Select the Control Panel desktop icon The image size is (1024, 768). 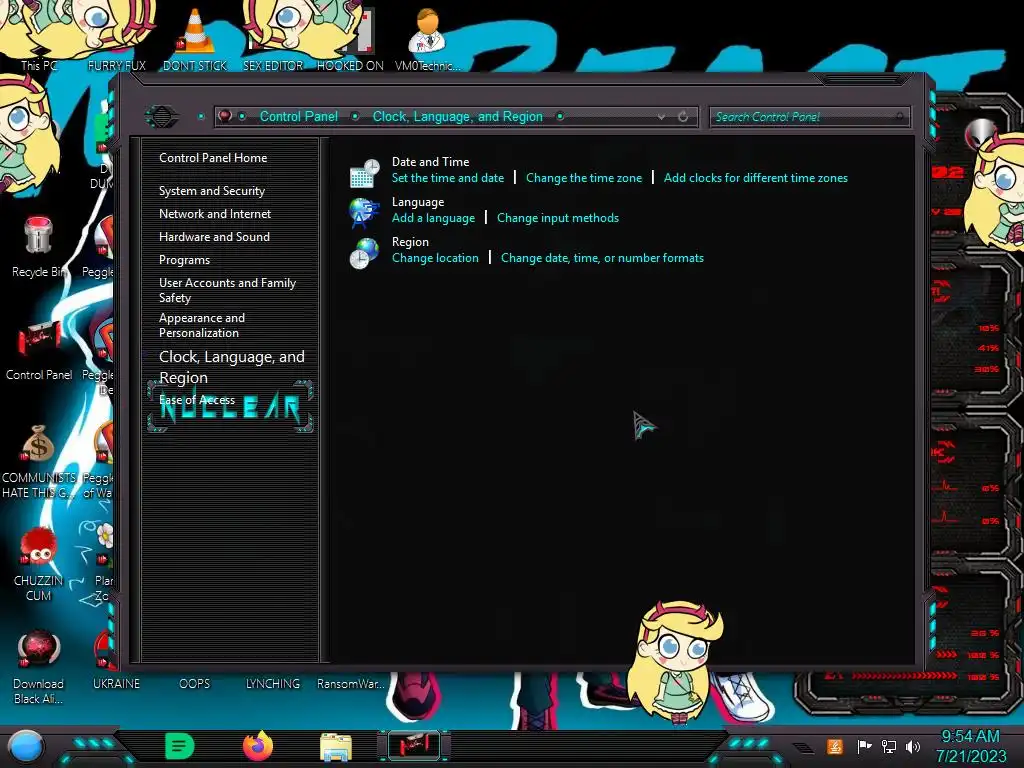(x=39, y=350)
